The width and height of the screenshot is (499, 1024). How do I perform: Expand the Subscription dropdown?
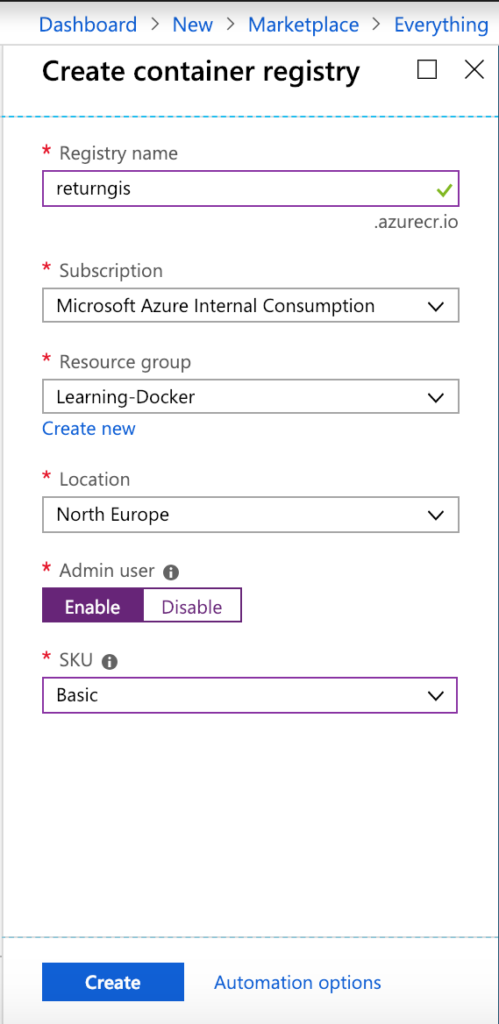coord(251,305)
